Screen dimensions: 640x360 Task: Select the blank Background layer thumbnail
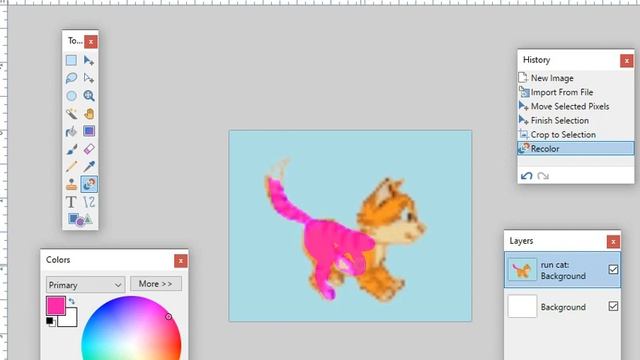click(x=522, y=306)
